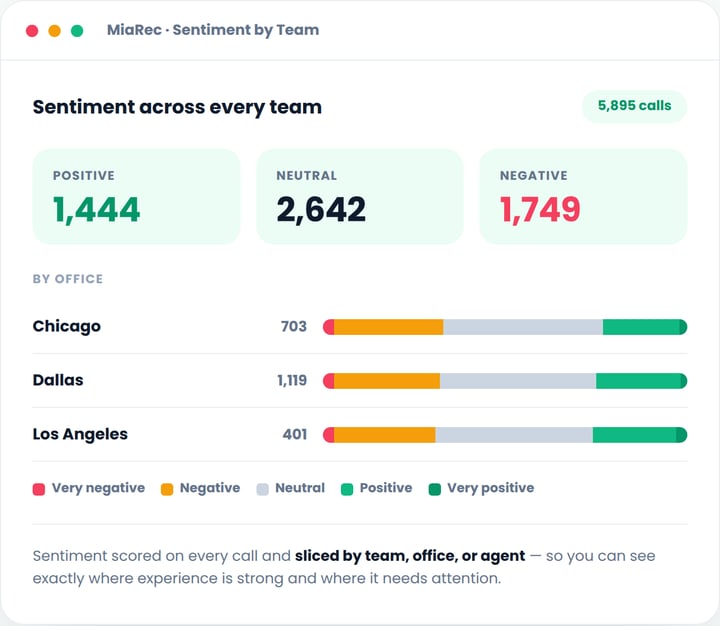
Task: Click the 'Very negative' legend label
Action: pyautogui.click(x=98, y=488)
